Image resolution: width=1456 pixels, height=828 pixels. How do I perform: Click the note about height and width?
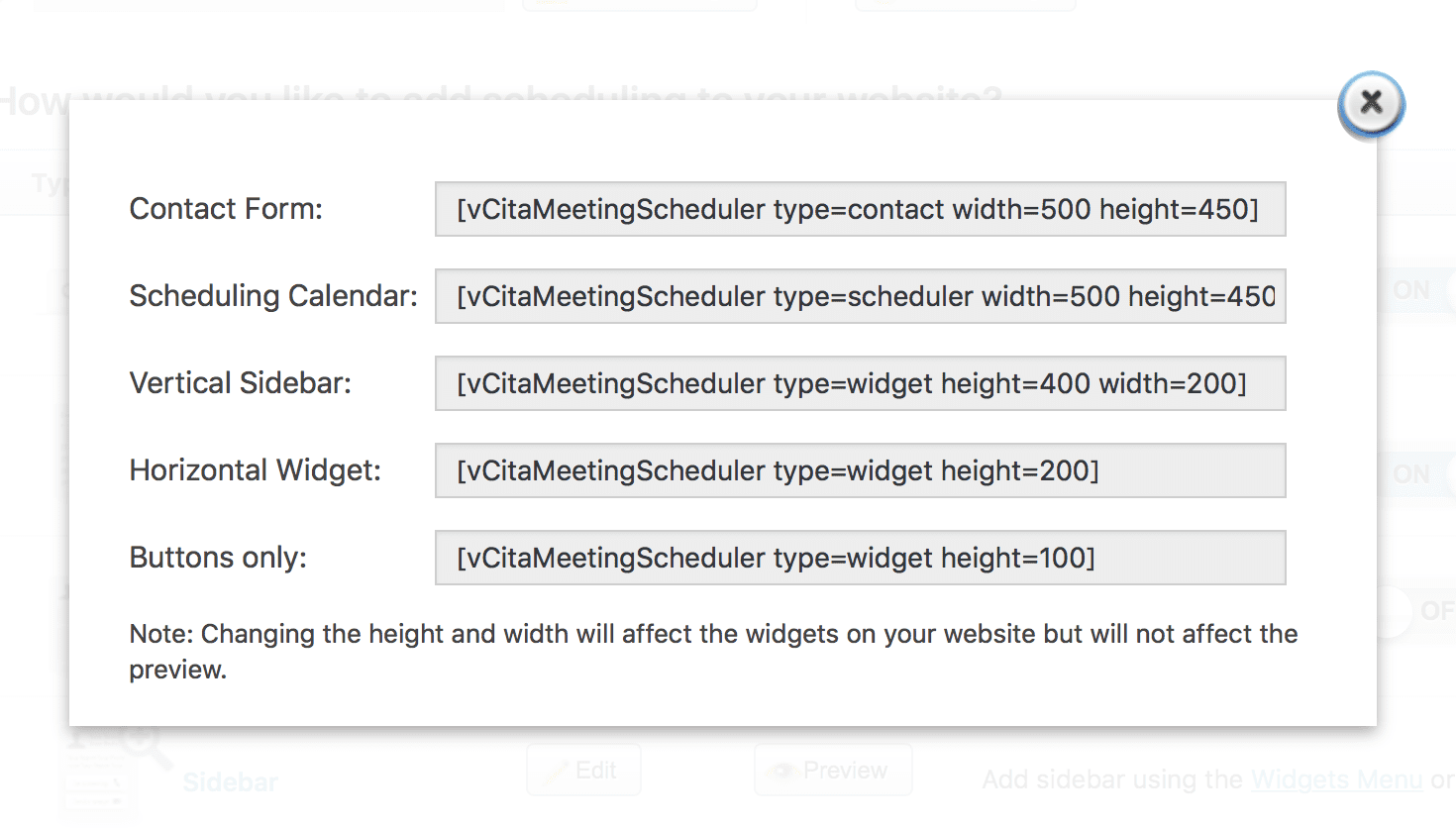pyautogui.click(x=713, y=651)
